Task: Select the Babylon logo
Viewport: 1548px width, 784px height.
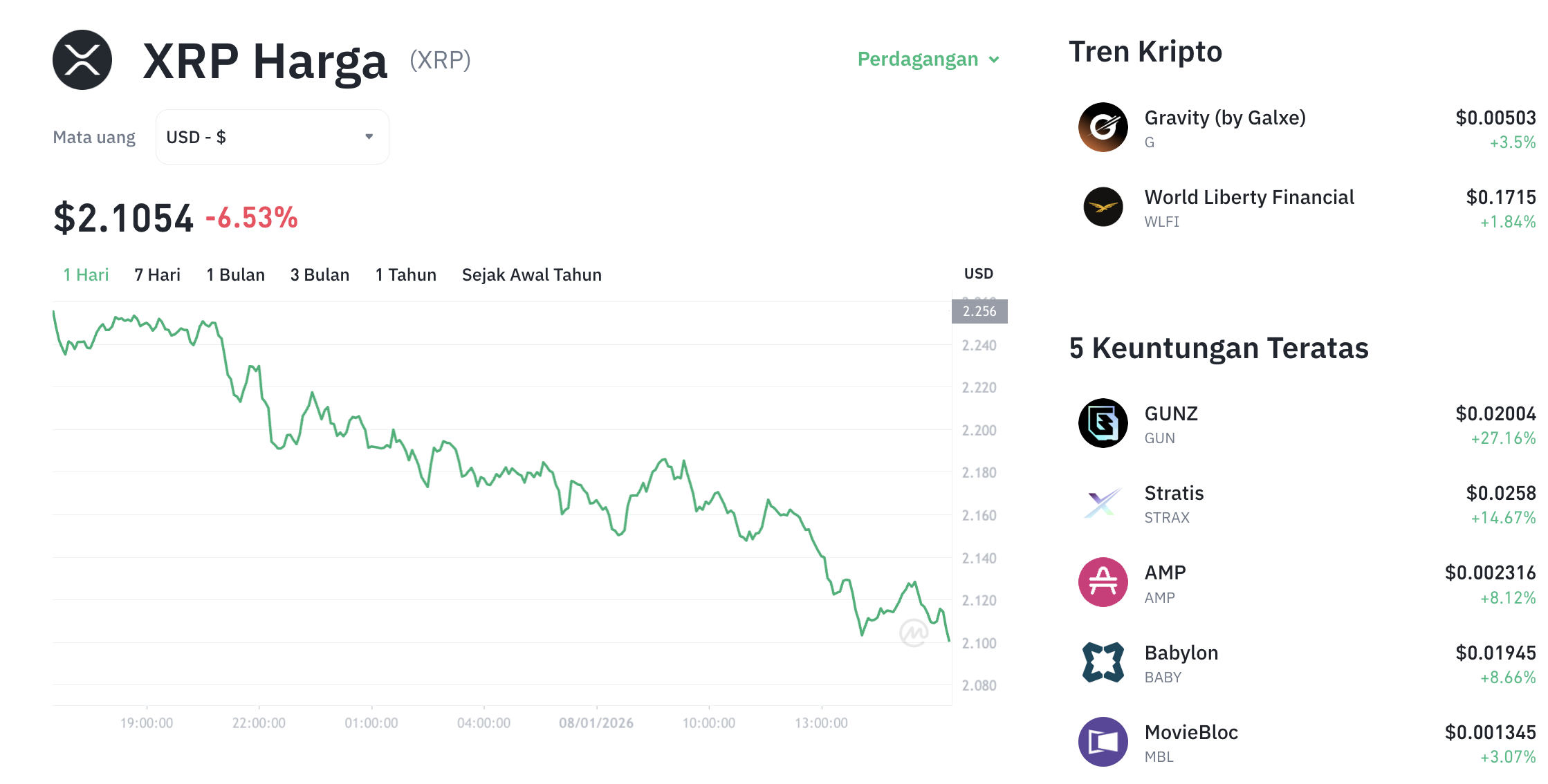Action: tap(1103, 662)
